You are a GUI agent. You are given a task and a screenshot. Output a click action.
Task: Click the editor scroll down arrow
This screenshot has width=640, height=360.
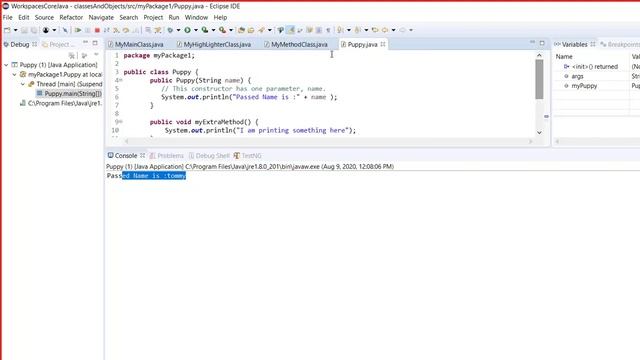pyautogui.click(x=540, y=132)
